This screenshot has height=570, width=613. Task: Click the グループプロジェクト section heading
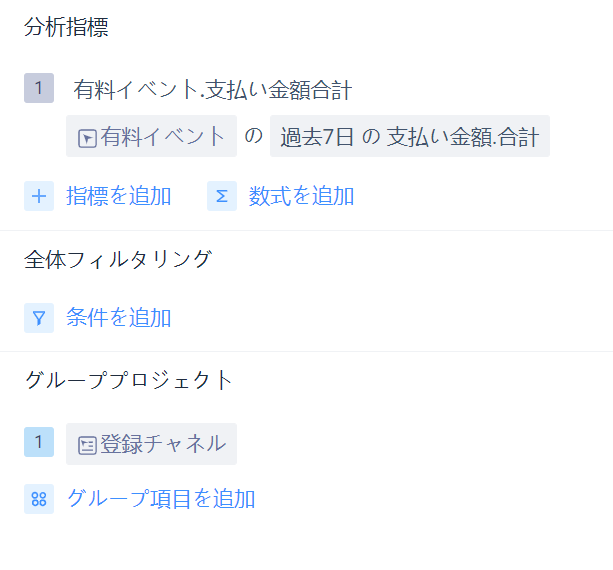click(129, 380)
